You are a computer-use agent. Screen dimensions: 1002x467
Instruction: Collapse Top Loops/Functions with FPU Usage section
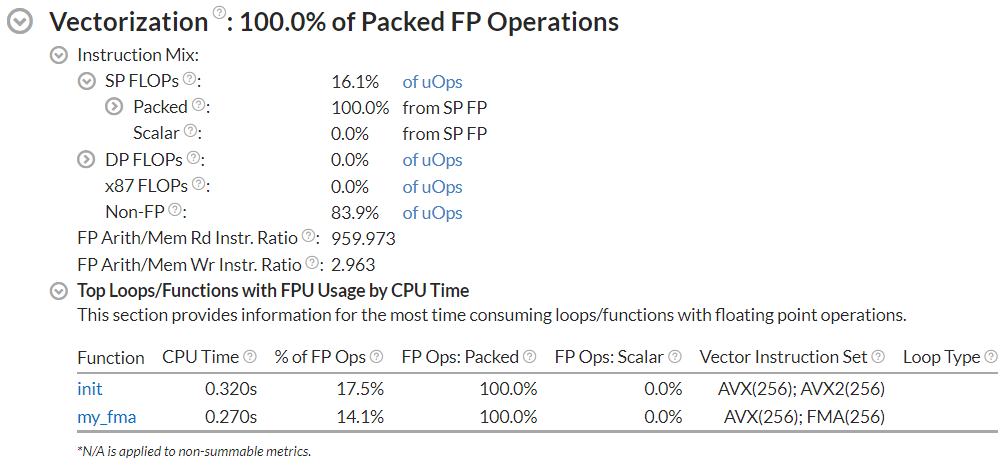point(59,291)
